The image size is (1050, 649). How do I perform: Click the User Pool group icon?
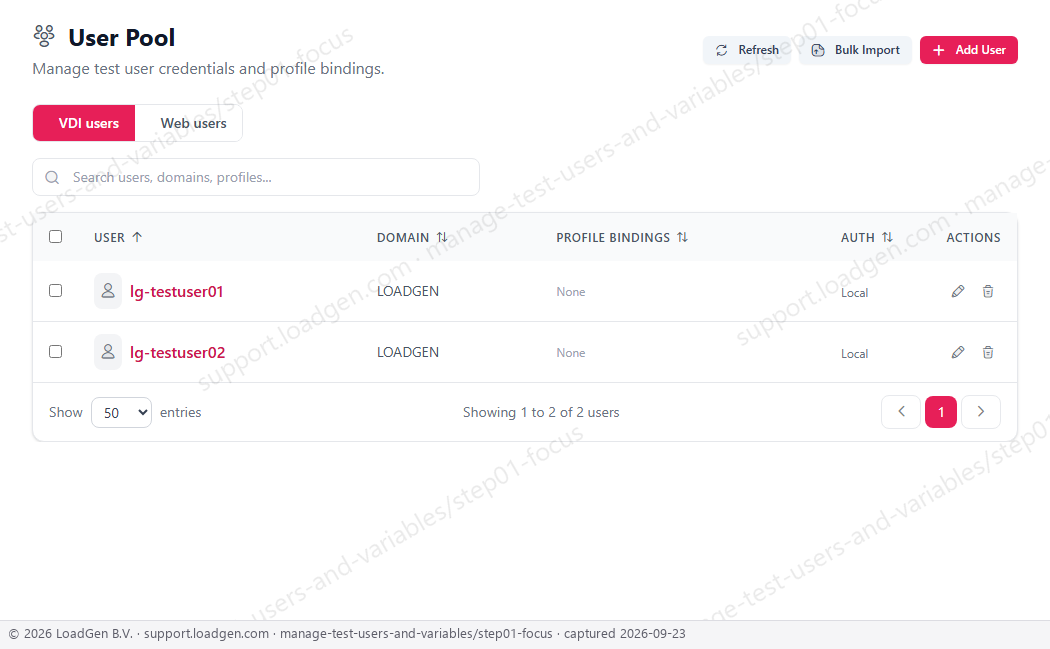(x=44, y=36)
